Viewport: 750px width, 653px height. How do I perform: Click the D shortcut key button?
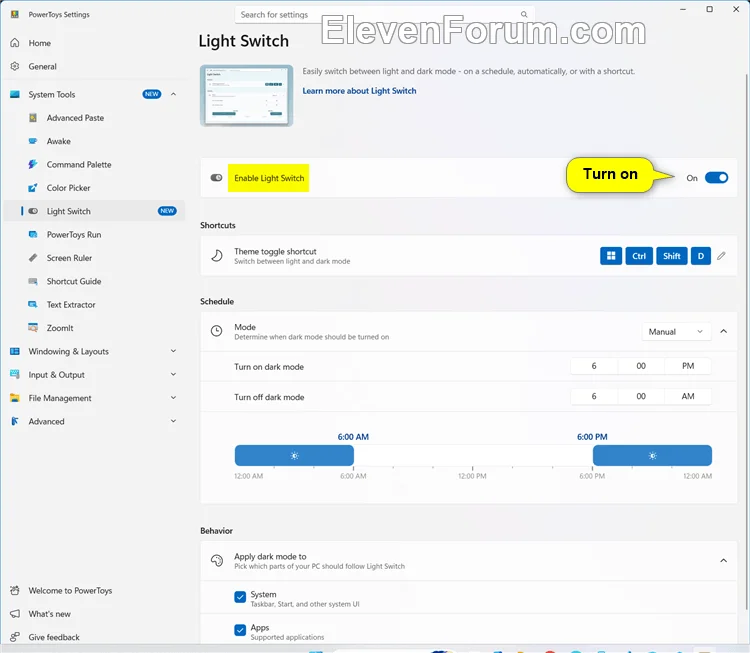click(701, 256)
